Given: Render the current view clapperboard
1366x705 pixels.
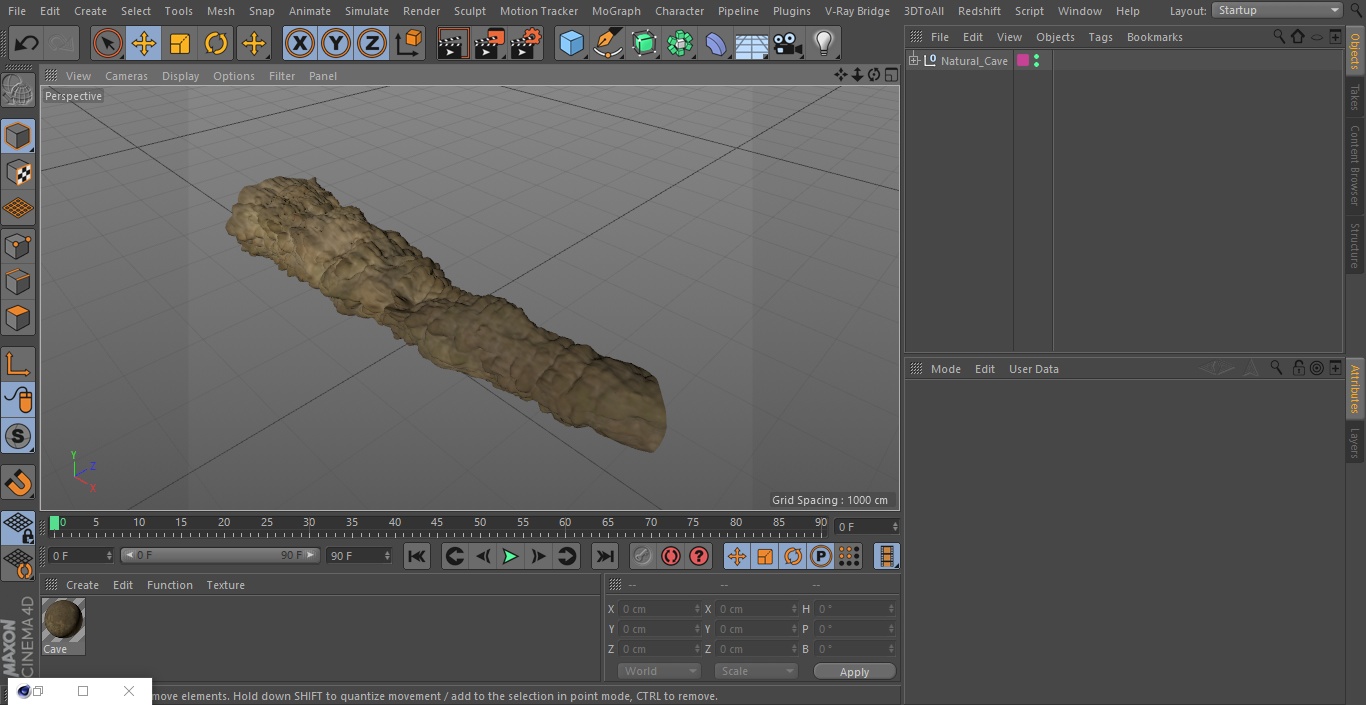Looking at the screenshot, I should pyautogui.click(x=453, y=44).
